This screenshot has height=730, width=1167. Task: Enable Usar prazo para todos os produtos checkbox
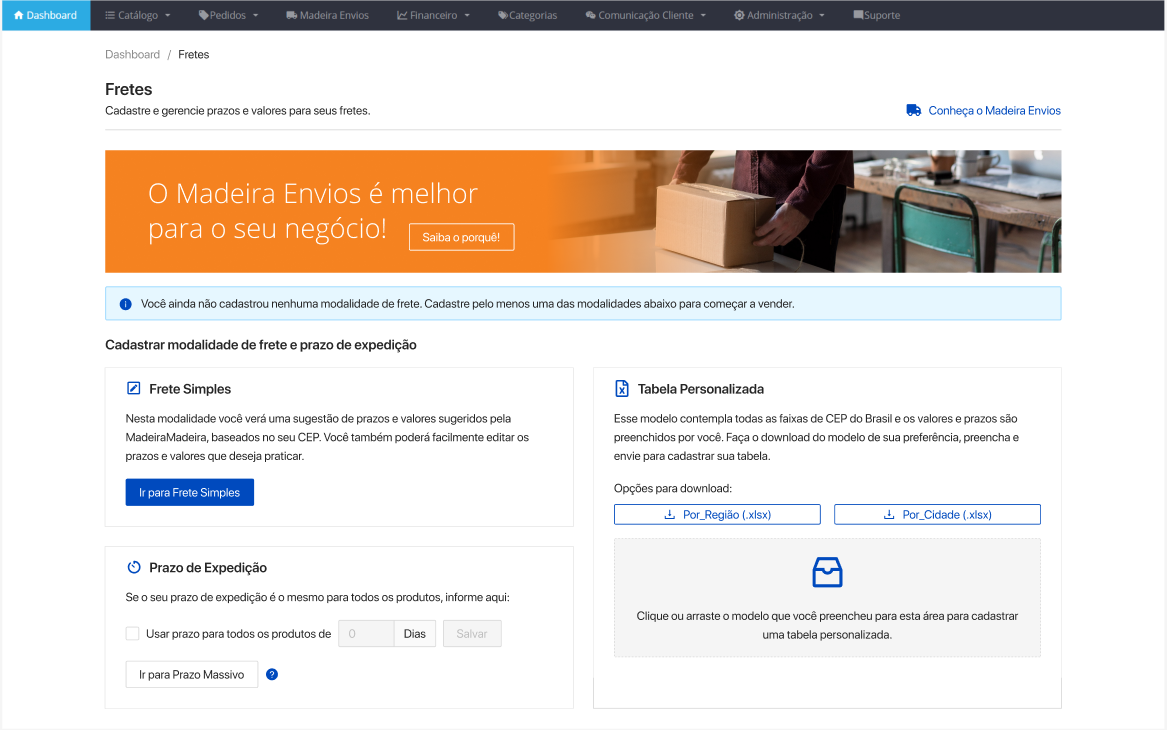point(132,633)
